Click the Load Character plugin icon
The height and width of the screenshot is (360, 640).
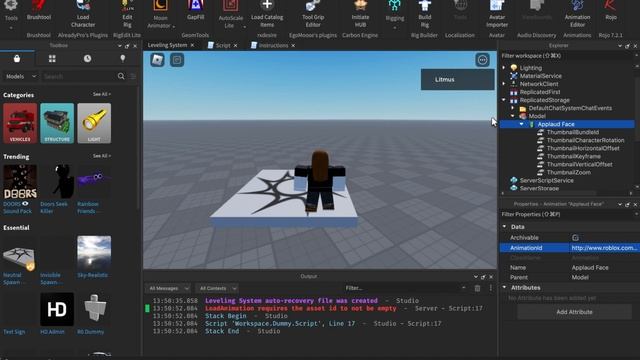83,13
